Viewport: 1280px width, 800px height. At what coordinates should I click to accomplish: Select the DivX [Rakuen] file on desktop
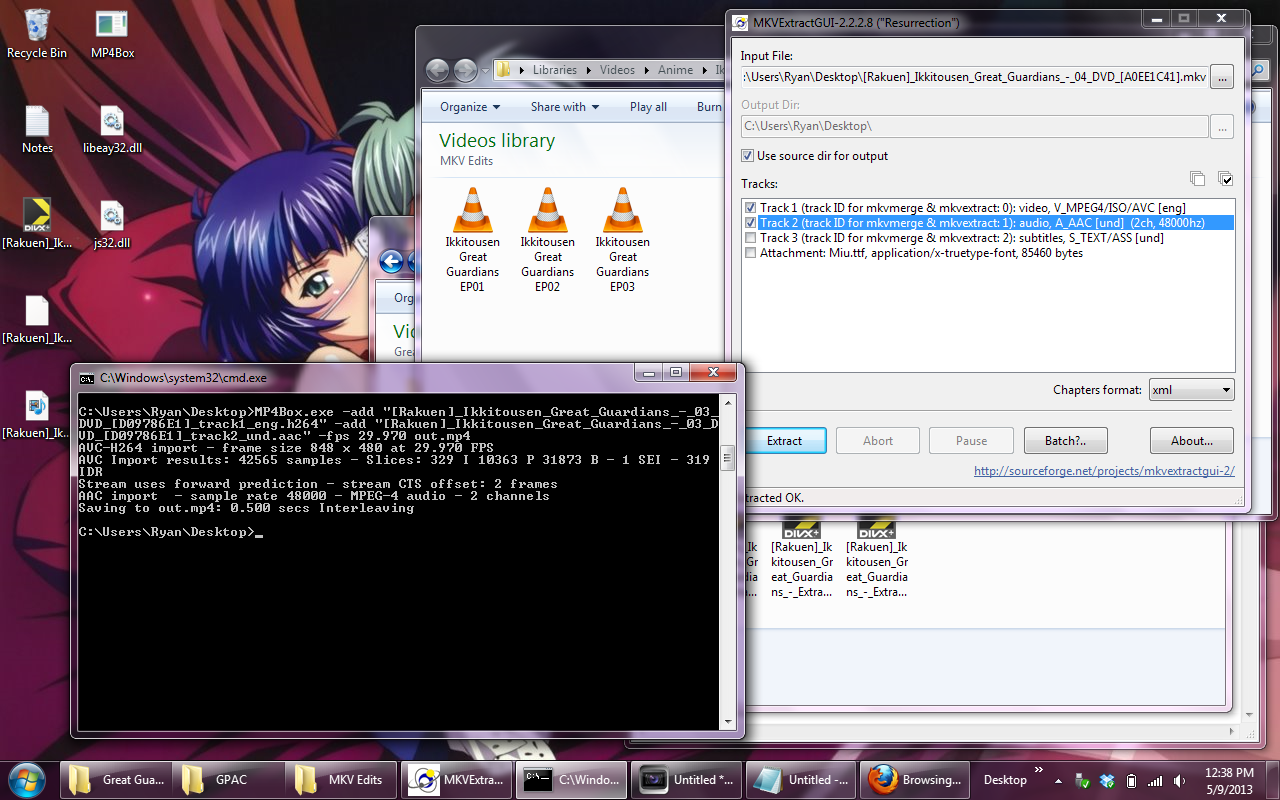(37, 224)
